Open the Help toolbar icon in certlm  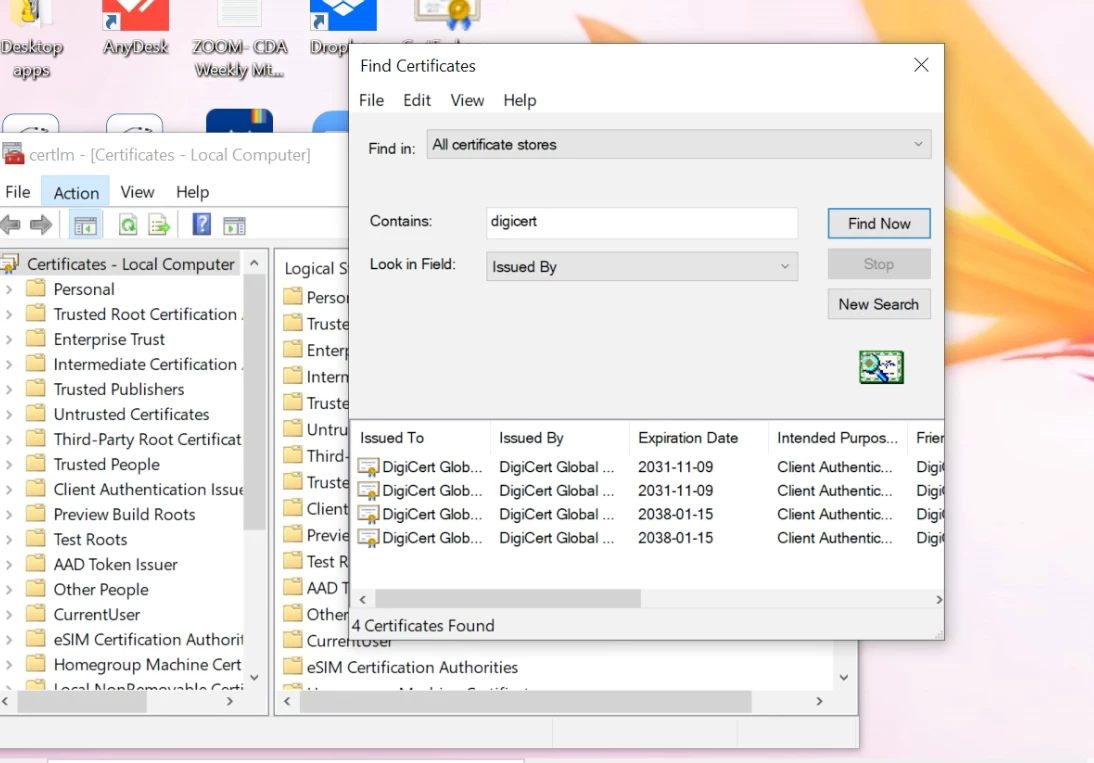pos(202,225)
